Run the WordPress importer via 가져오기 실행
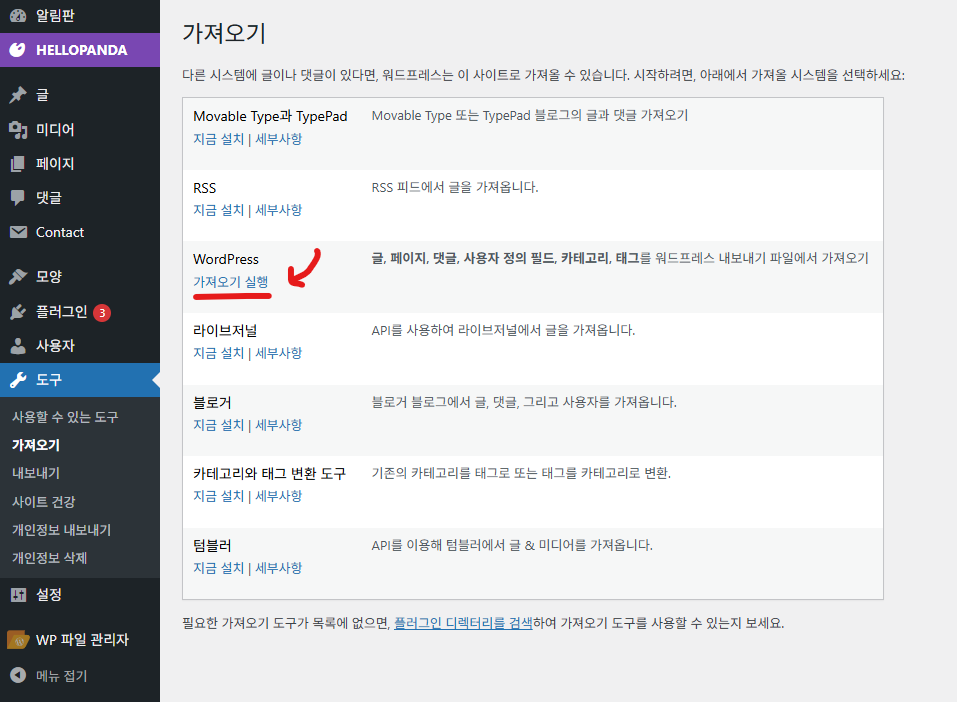The image size is (957, 702). tap(231, 281)
